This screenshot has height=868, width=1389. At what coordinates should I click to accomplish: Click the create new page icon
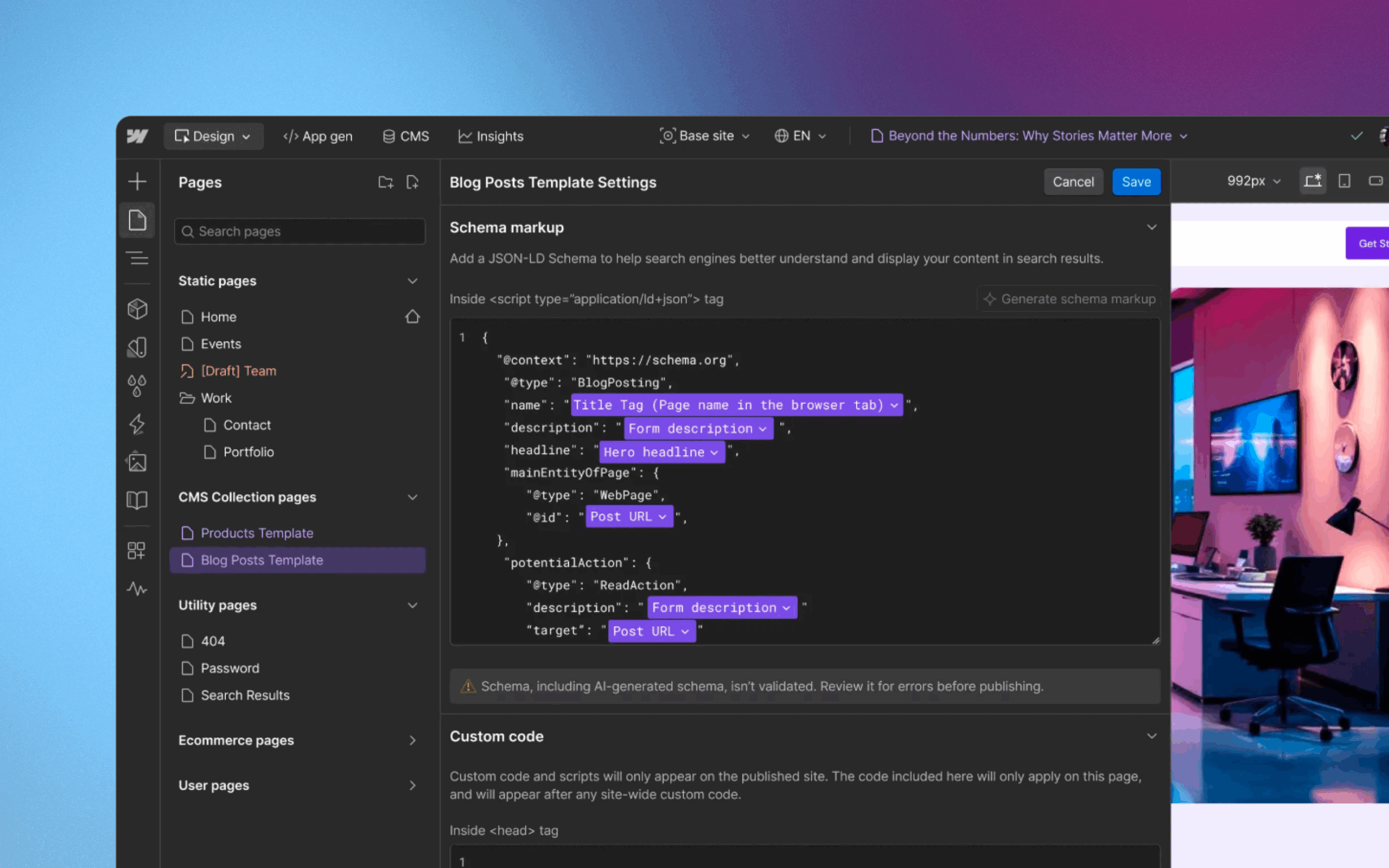tap(412, 183)
